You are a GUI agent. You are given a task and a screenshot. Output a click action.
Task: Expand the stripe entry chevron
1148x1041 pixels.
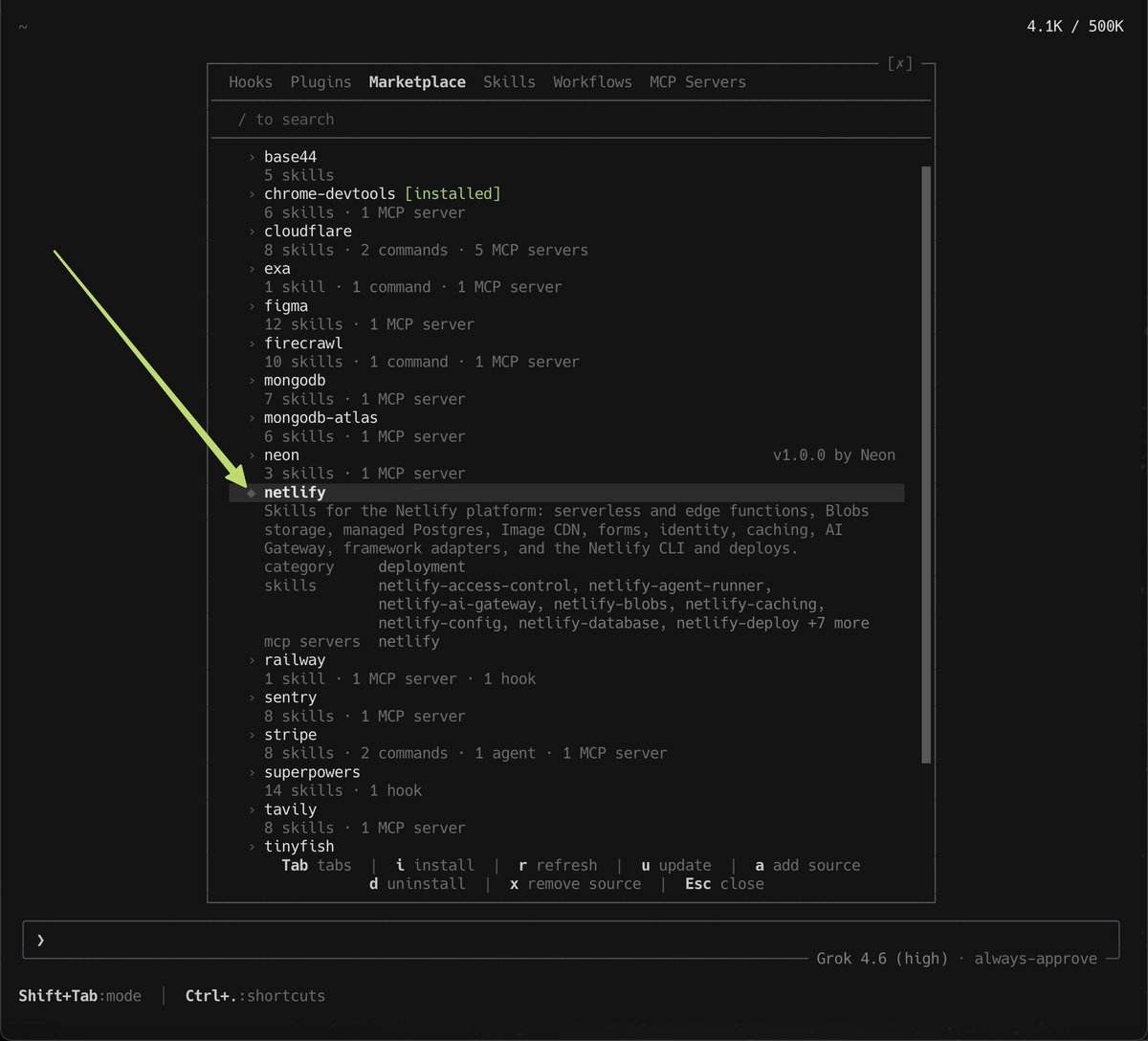(252, 735)
